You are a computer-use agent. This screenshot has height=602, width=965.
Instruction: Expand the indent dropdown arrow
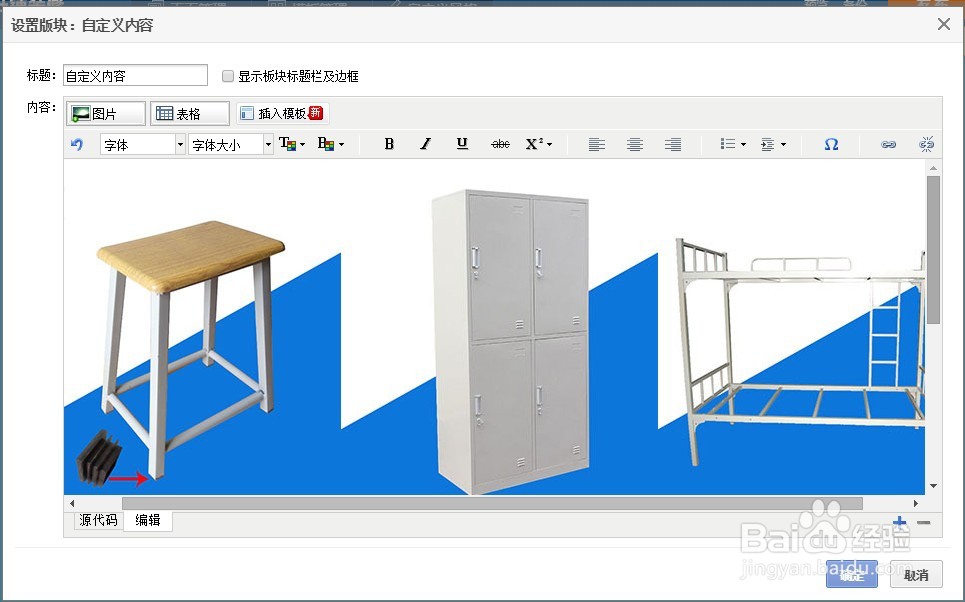783,145
